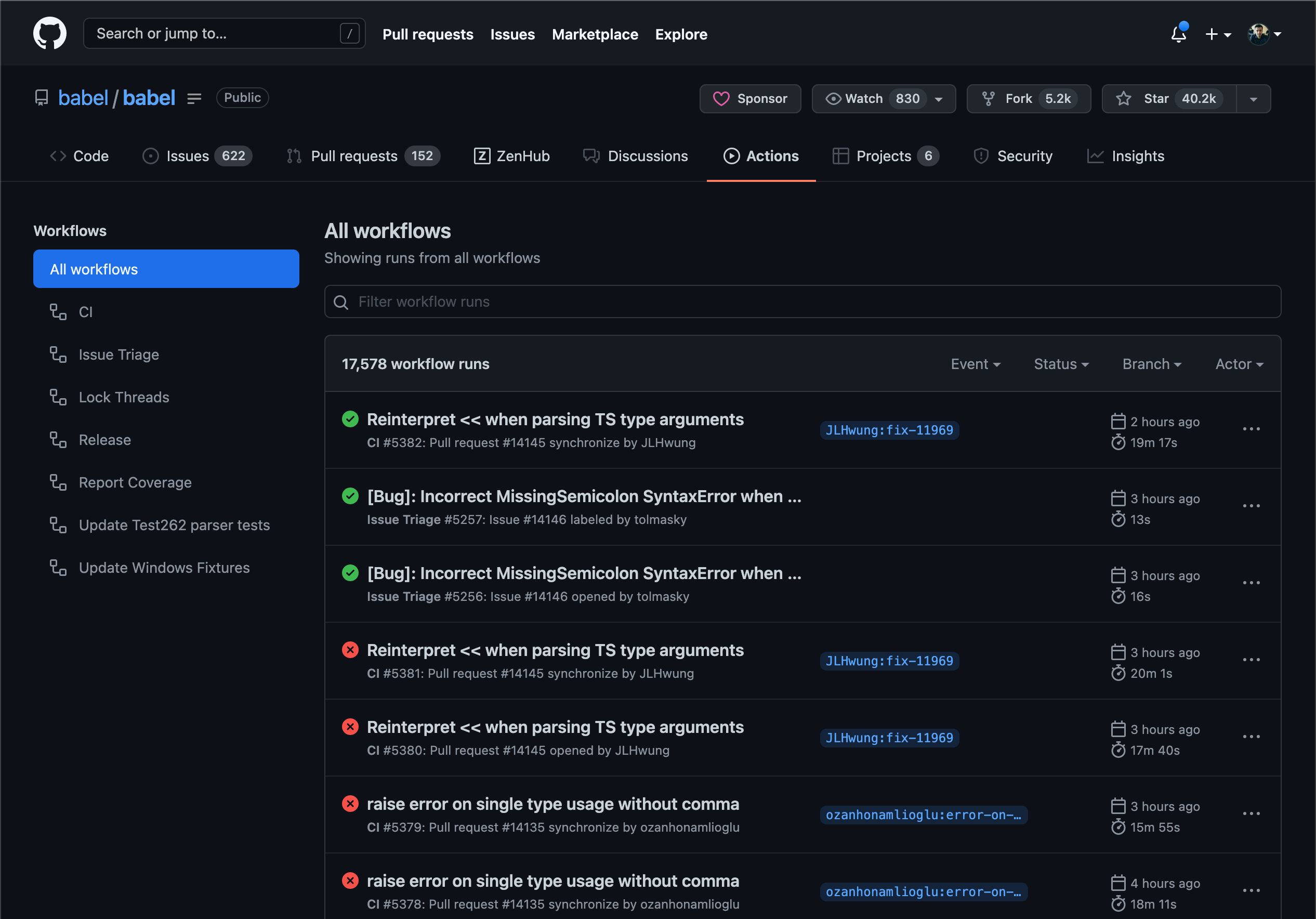Expand the Star lists dropdown arrow
The image size is (1316, 919).
coord(1254,99)
